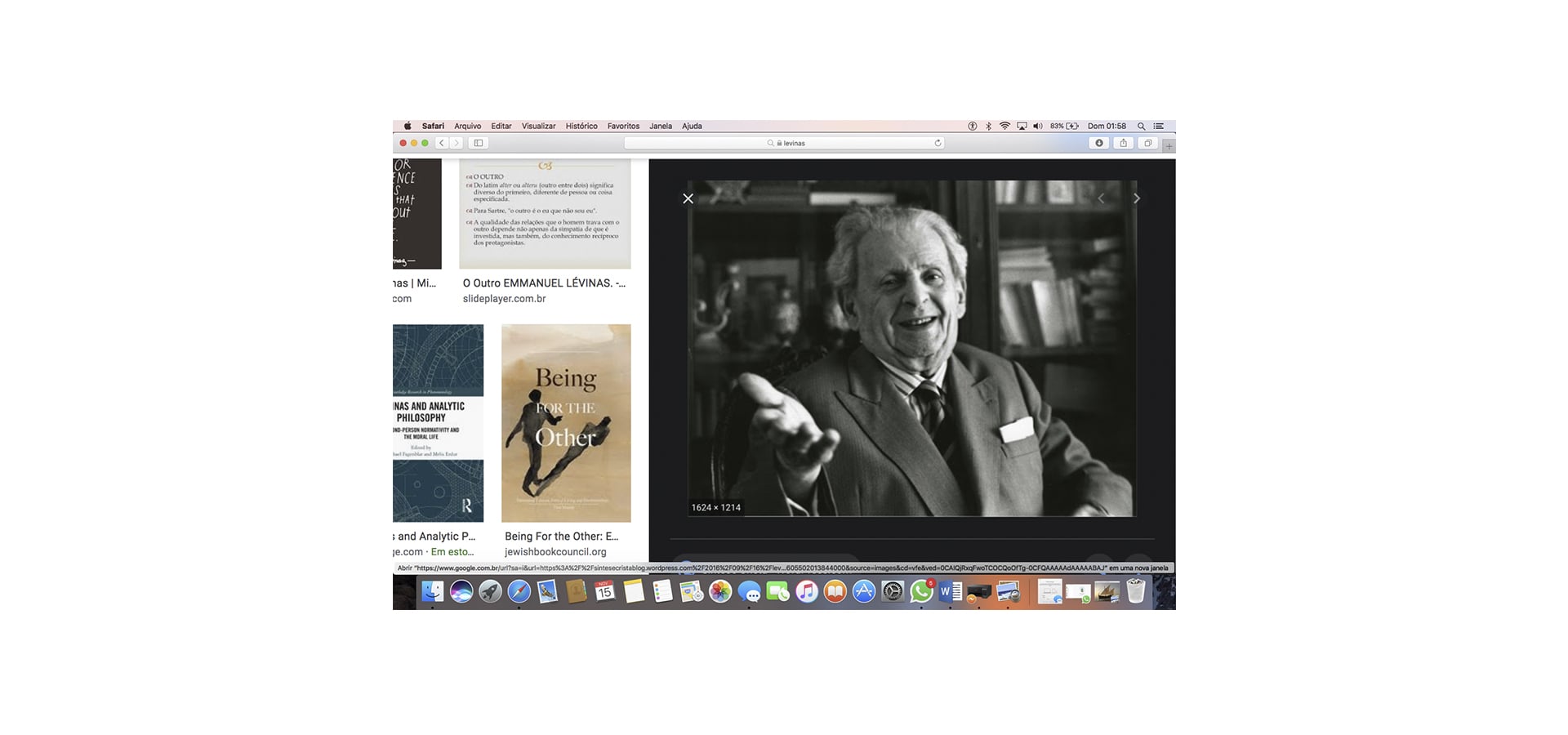The width and height of the screenshot is (1568, 735).
Task: Open Notification Center list icon
Action: click(x=1158, y=126)
